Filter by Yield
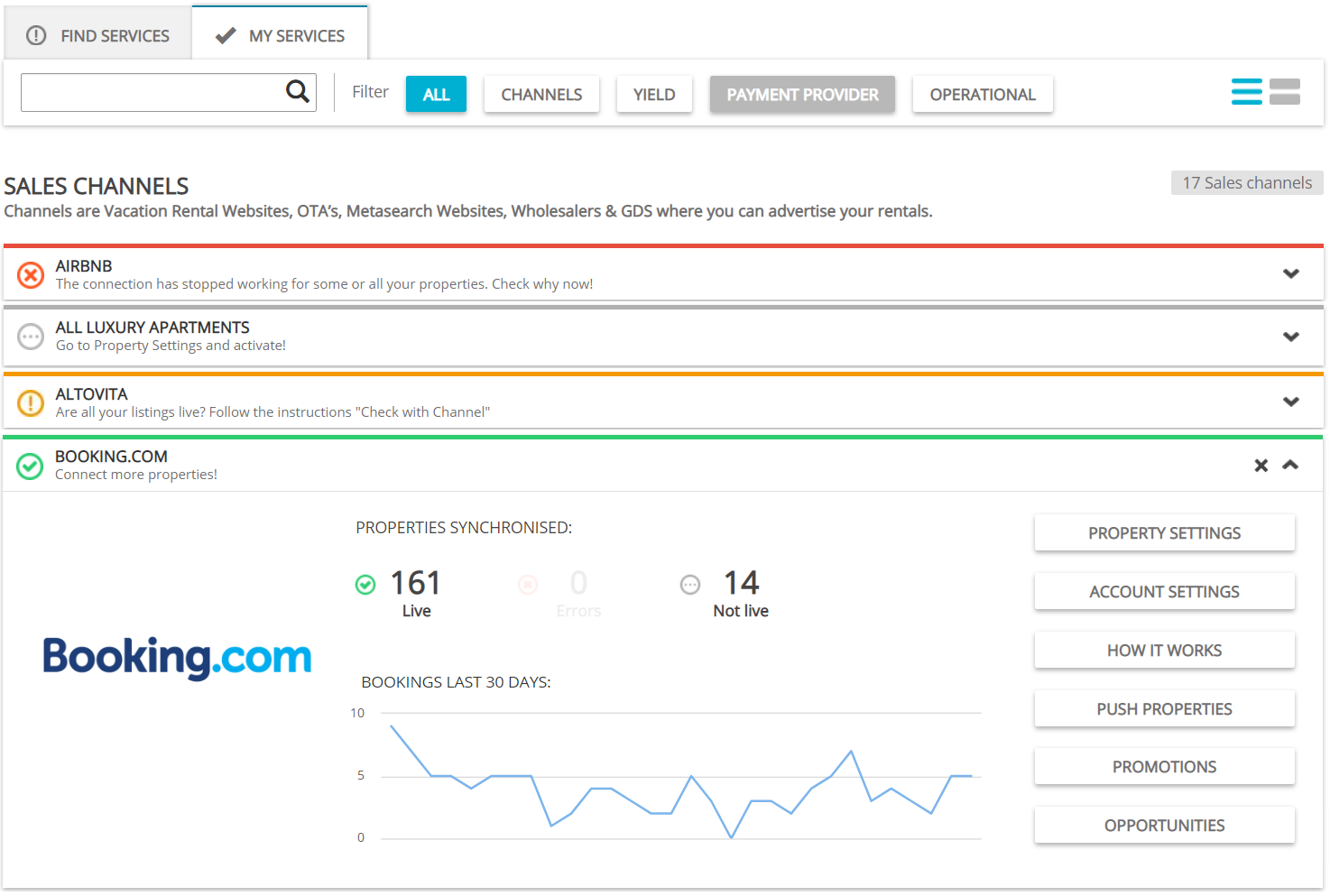The image size is (1330, 896). (x=654, y=94)
